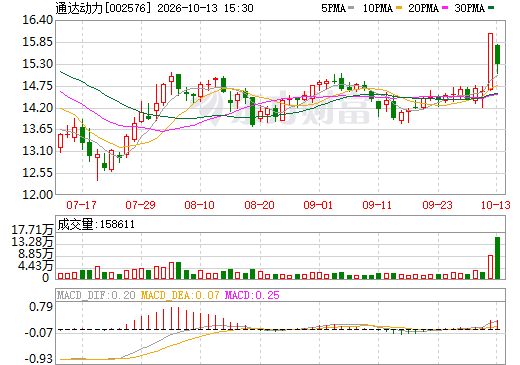This screenshot has height=365, width=520.
Task: Click the tall red candlestick reaching 16.00
Action: (x=490, y=62)
